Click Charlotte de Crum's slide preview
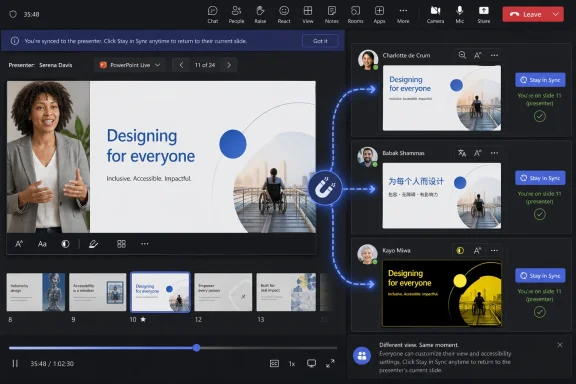Screen dimensions: 576x384 click(x=442, y=98)
